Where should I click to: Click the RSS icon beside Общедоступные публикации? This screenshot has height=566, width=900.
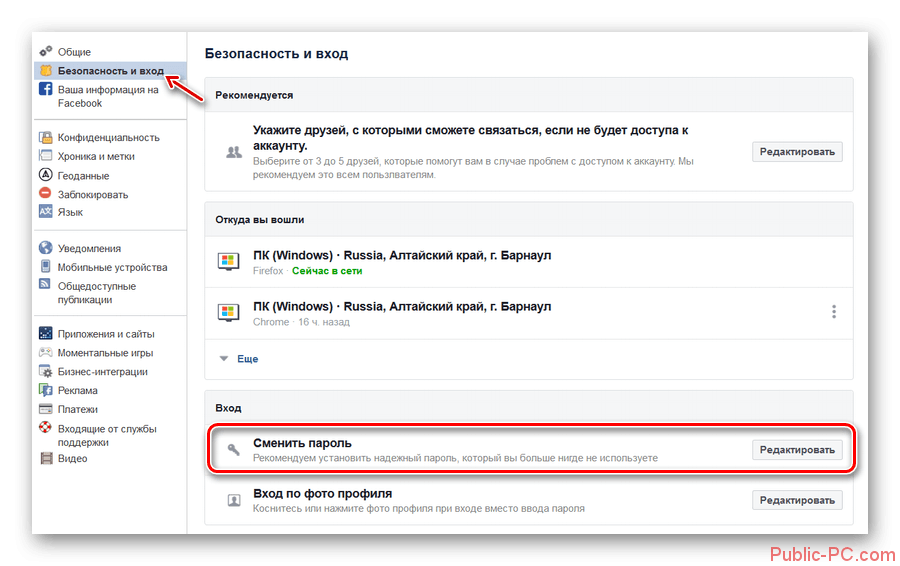pos(46,286)
